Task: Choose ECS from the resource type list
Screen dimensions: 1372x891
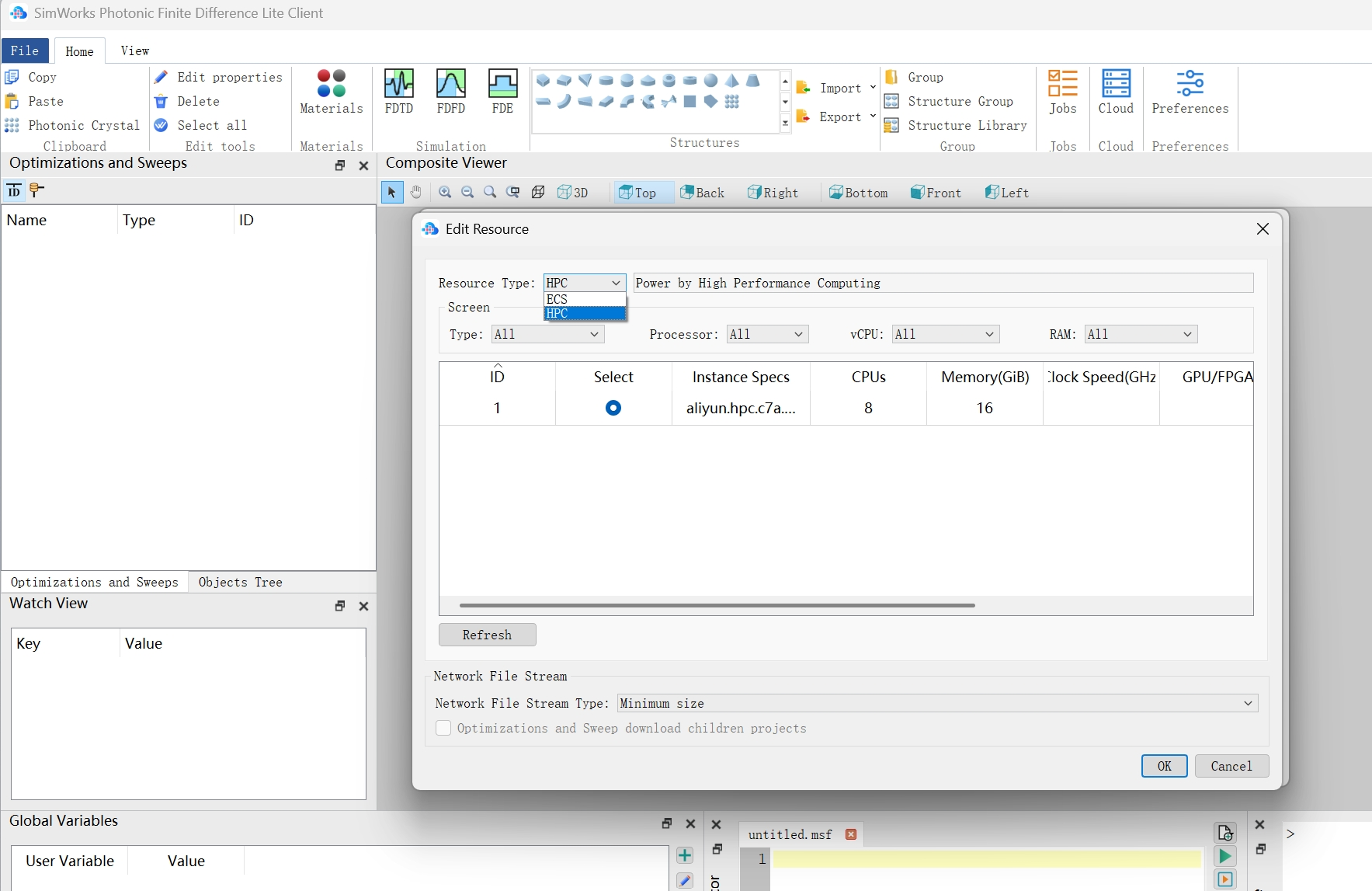Action: [585, 299]
